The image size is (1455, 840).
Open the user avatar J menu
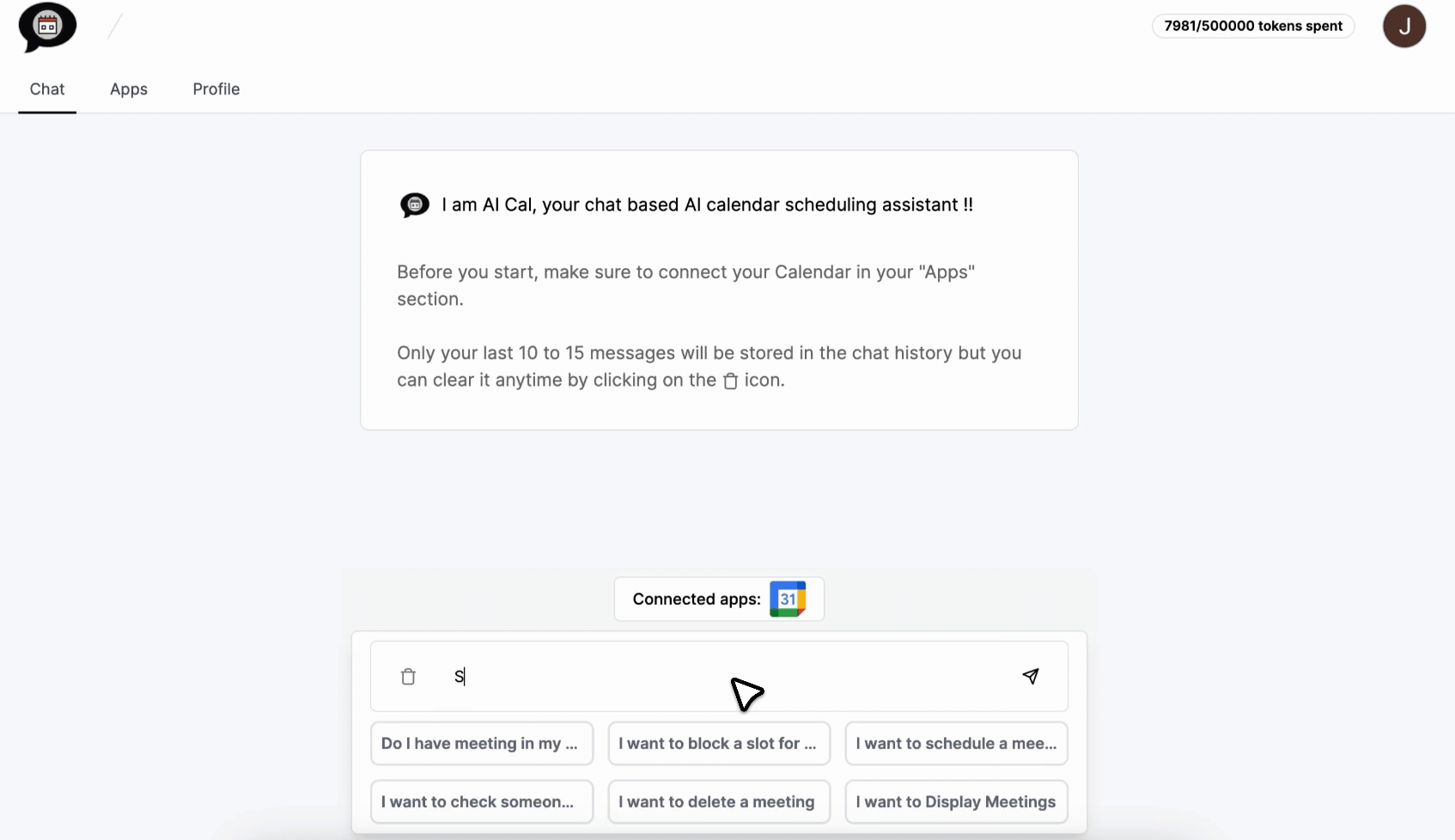click(1404, 26)
